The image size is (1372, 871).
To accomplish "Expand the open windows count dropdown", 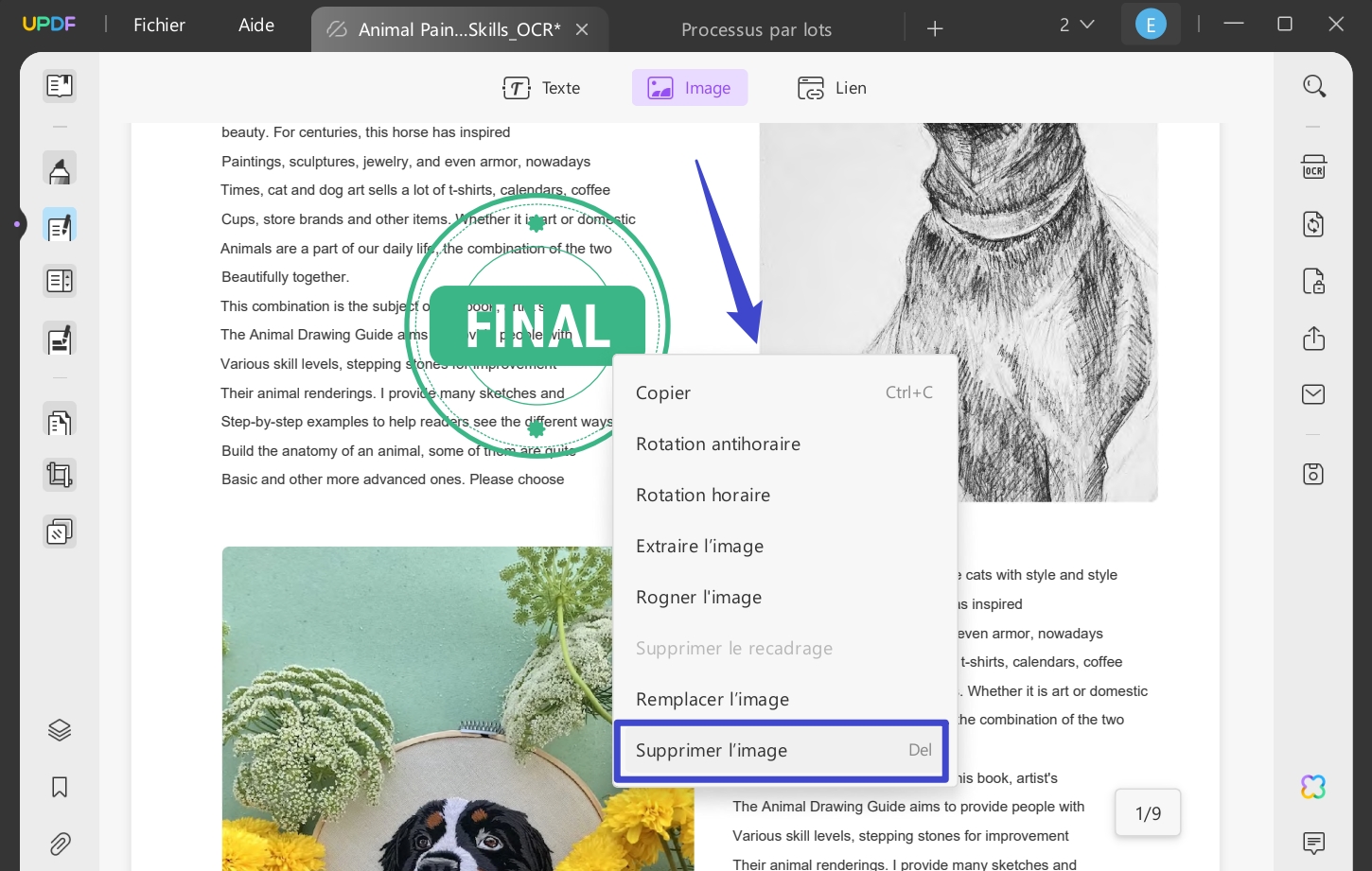I will pyautogui.click(x=1077, y=26).
